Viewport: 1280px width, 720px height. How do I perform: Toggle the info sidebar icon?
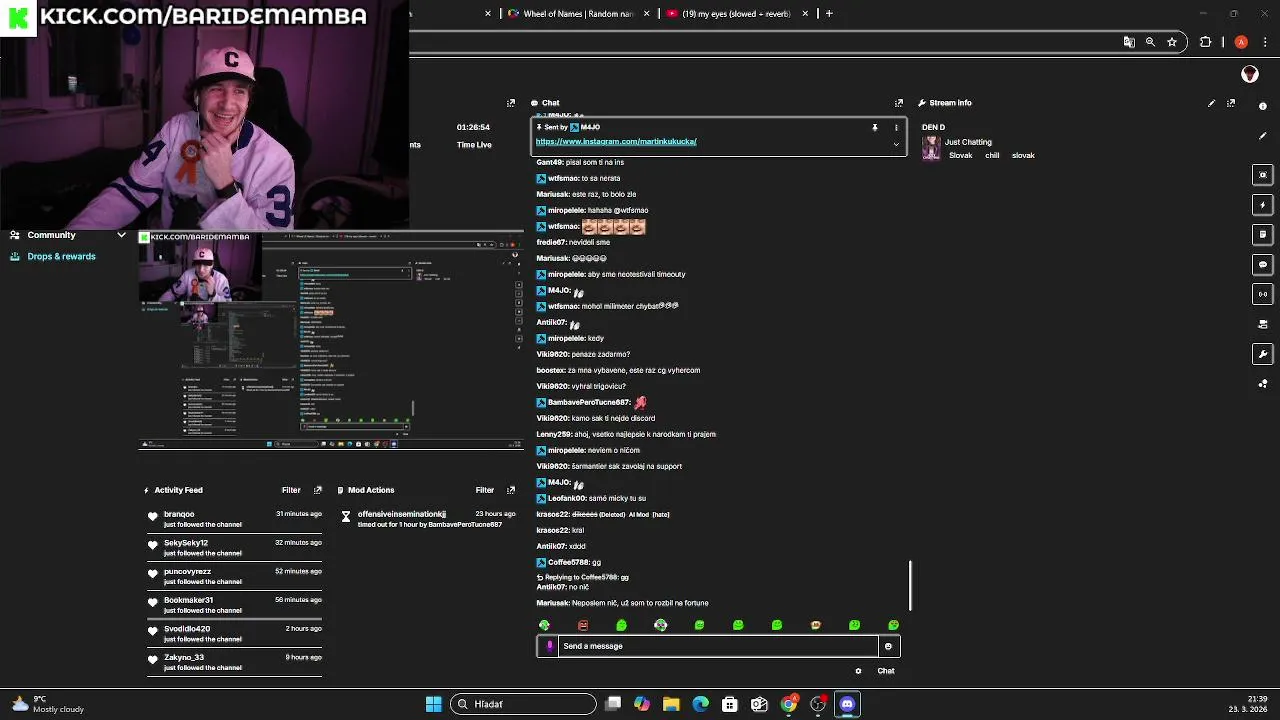click(x=1263, y=106)
